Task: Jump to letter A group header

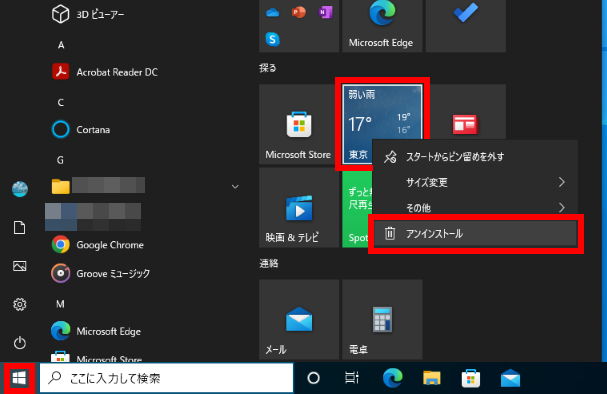Action: point(61,45)
